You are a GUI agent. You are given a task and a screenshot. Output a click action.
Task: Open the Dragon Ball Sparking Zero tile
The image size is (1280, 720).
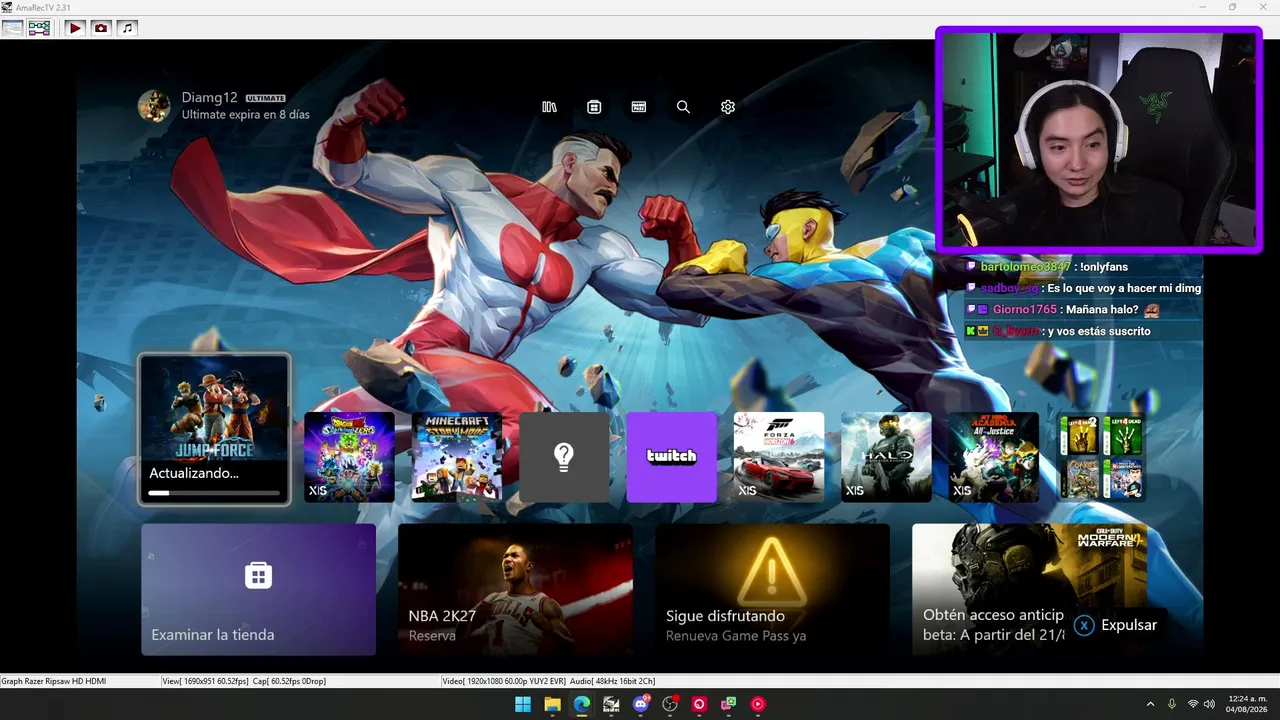(x=349, y=457)
